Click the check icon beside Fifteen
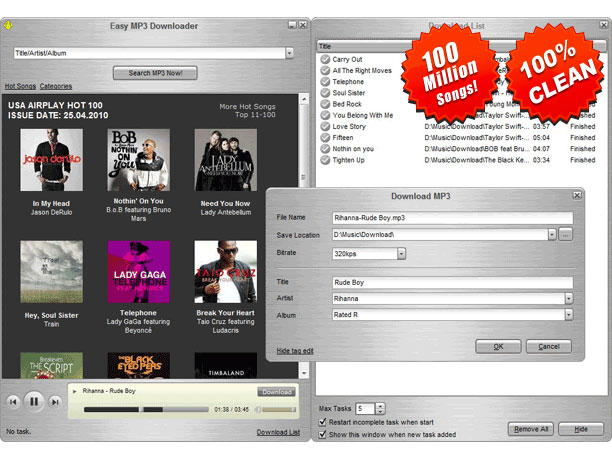Viewport: 612px width, 459px height. point(325,138)
